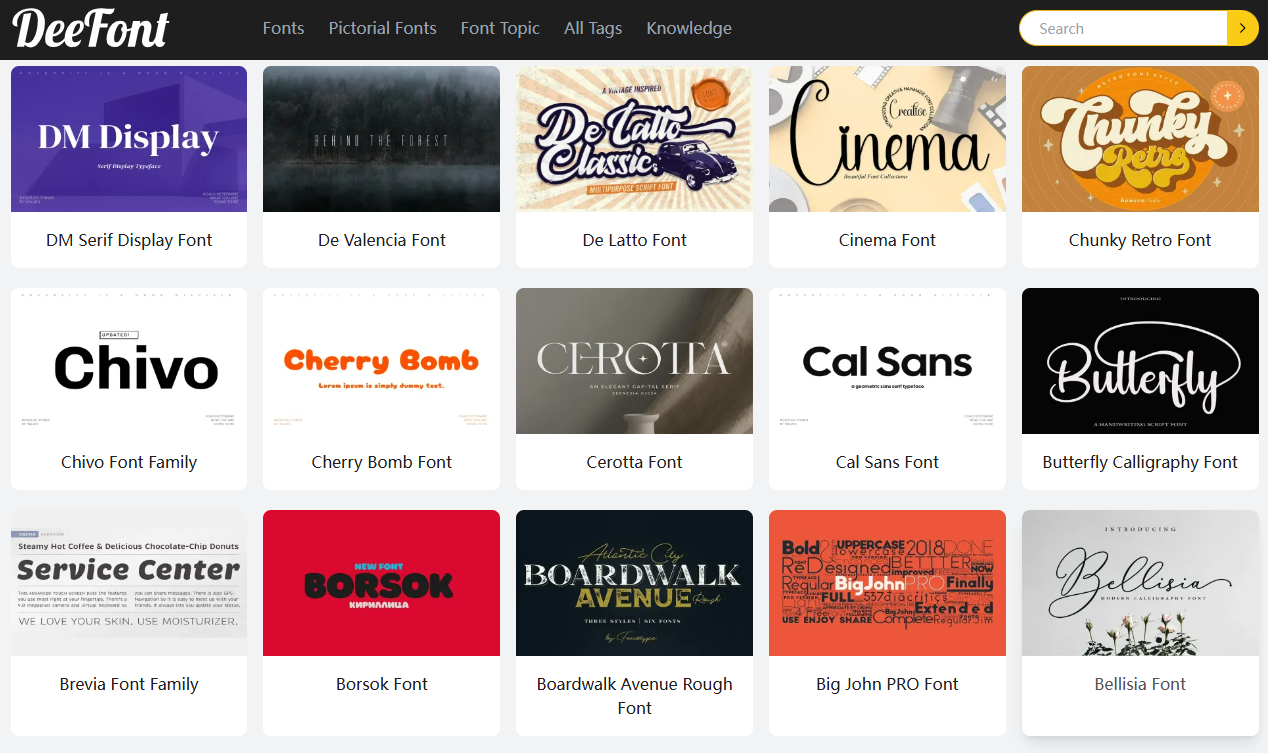This screenshot has height=753, width=1268.
Task: Open the Pictorial Fonts menu item
Action: (382, 28)
